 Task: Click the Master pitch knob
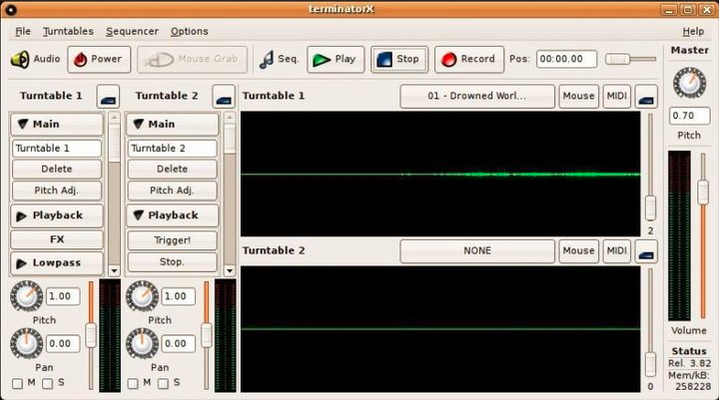(689, 82)
